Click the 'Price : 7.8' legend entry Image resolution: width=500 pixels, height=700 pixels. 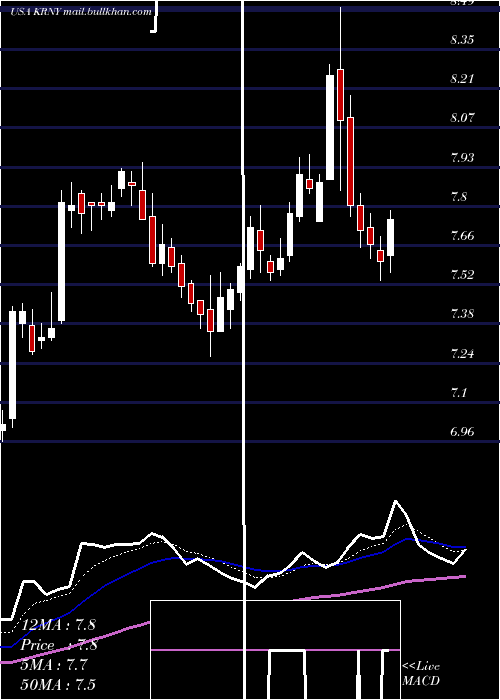(58, 645)
